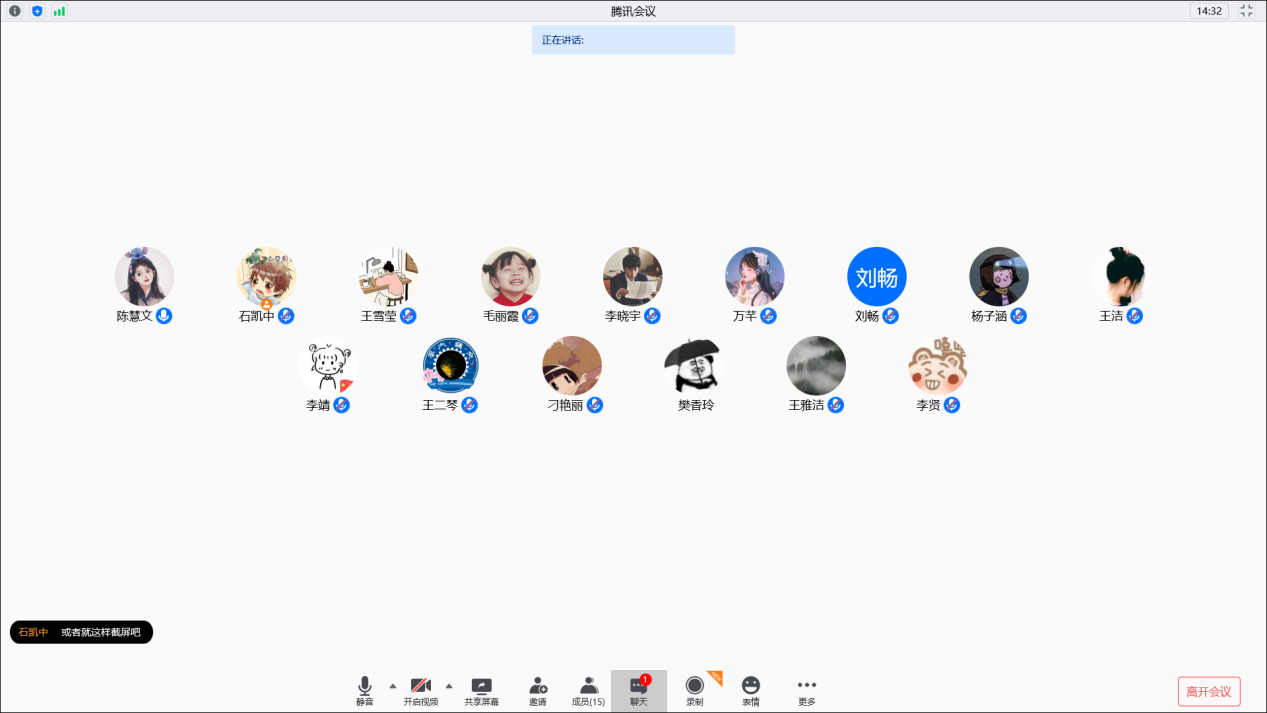1267x713 pixels.
Task: Select 刘畅's blue avatar
Action: (x=876, y=277)
